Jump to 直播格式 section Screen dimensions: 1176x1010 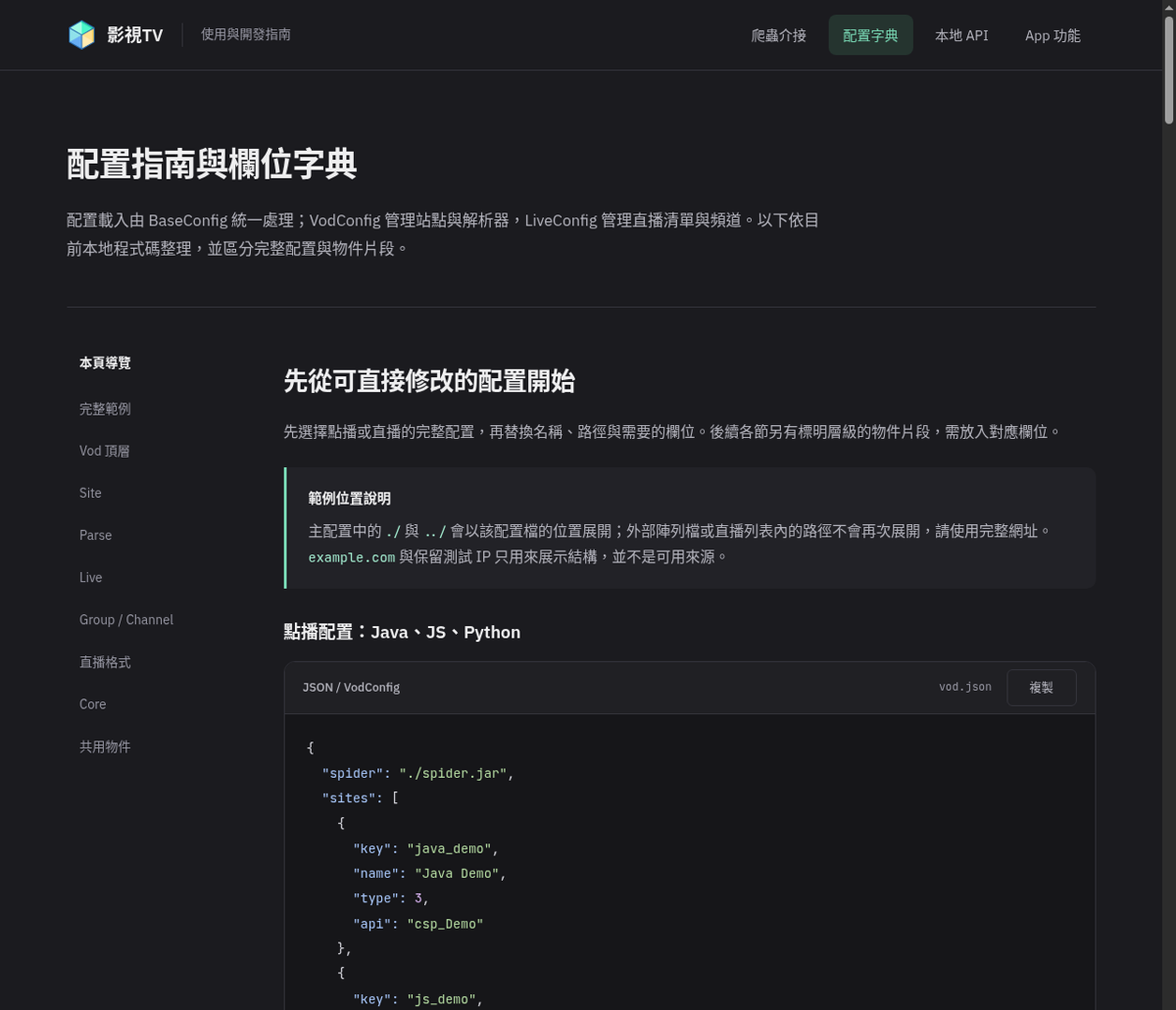(x=105, y=662)
